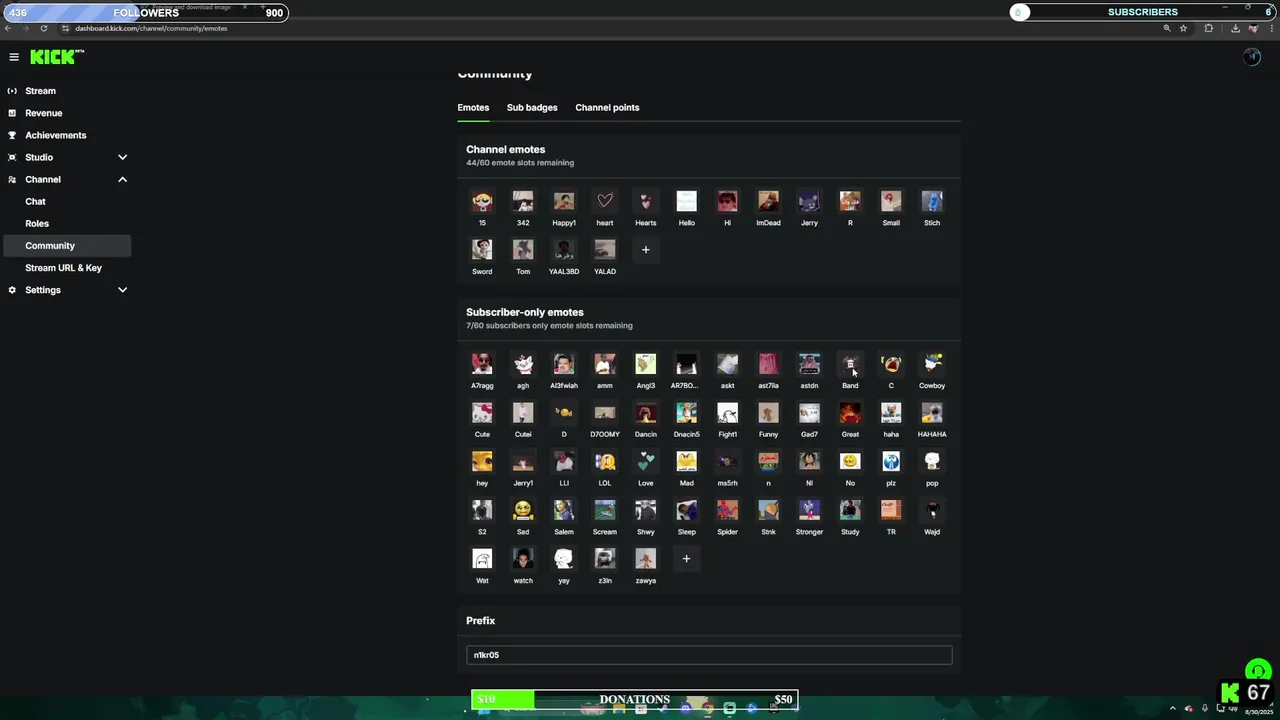Select the 'heart' channel emote
1280x720 pixels.
[605, 201]
